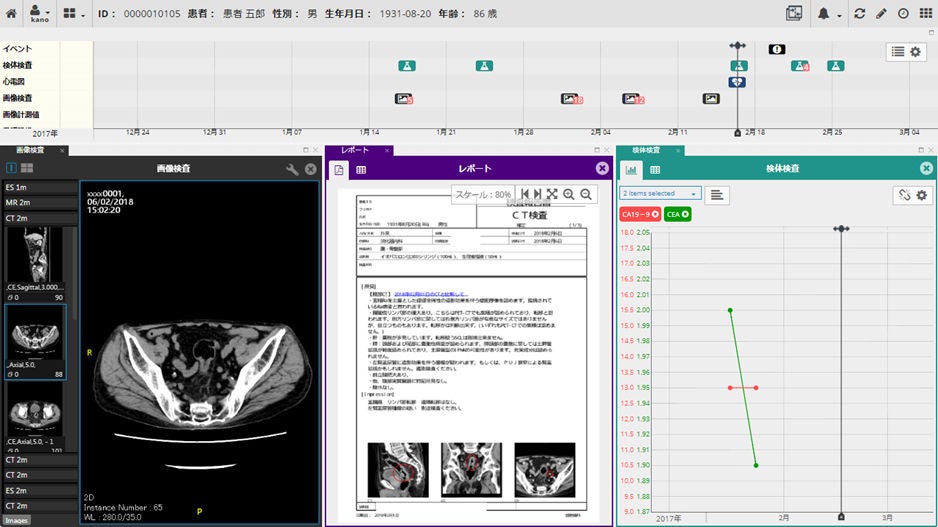Select the 画像検査 timeline row label
Image resolution: width=938 pixels, height=527 pixels.
point(18,98)
